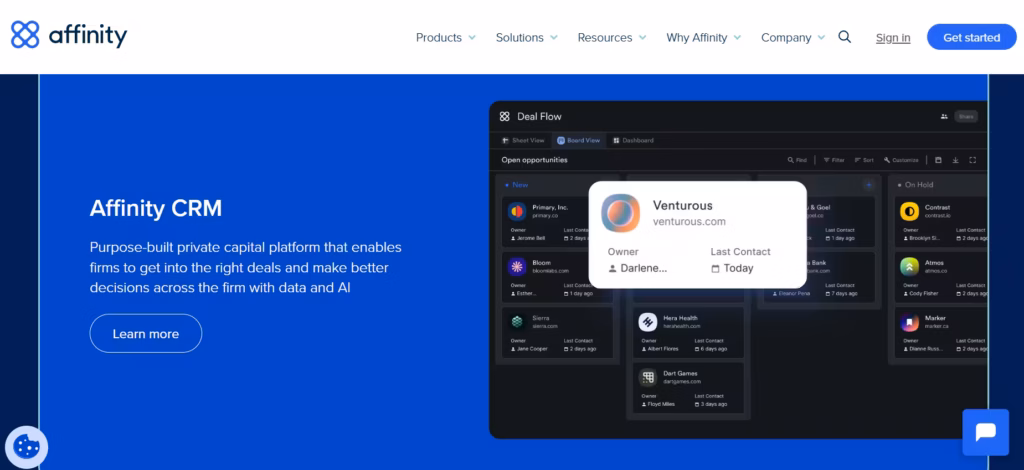Click the Contrast company logo icon
This screenshot has height=470, width=1024.
[910, 212]
